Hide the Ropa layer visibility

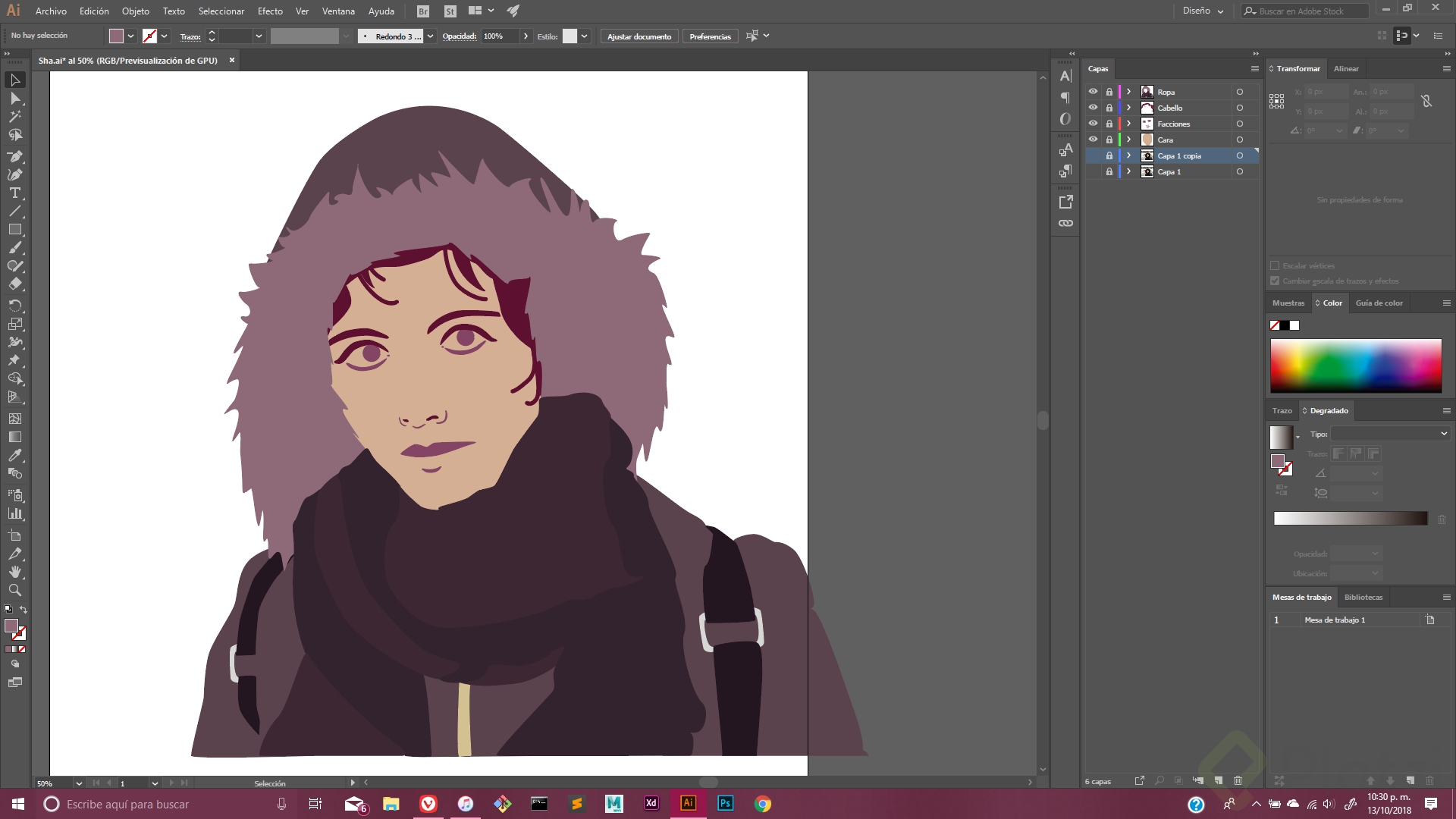(x=1093, y=92)
